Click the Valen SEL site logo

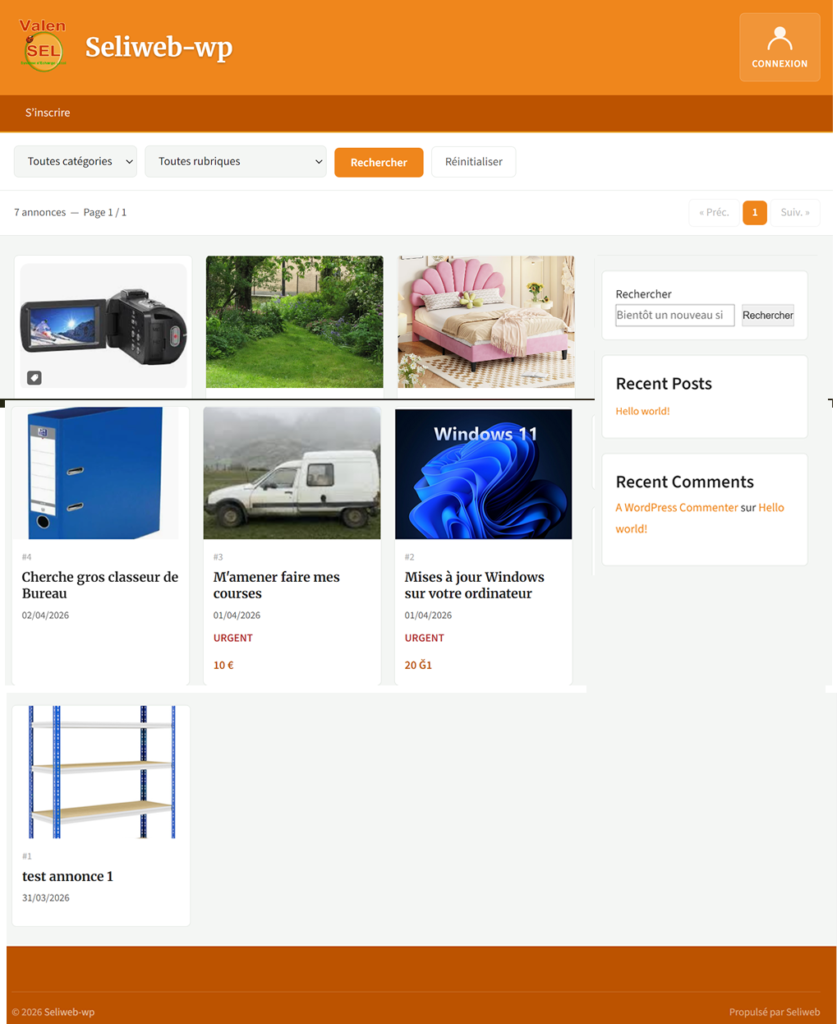(42, 46)
